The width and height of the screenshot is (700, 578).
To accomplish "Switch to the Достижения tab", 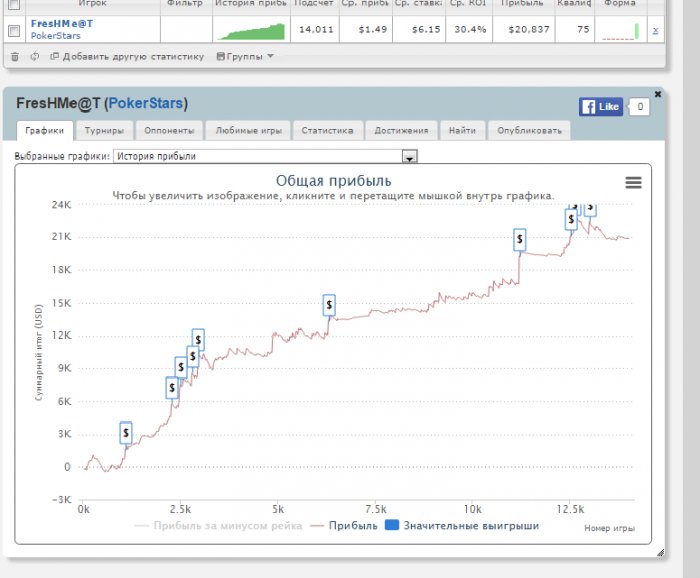I will [x=401, y=131].
